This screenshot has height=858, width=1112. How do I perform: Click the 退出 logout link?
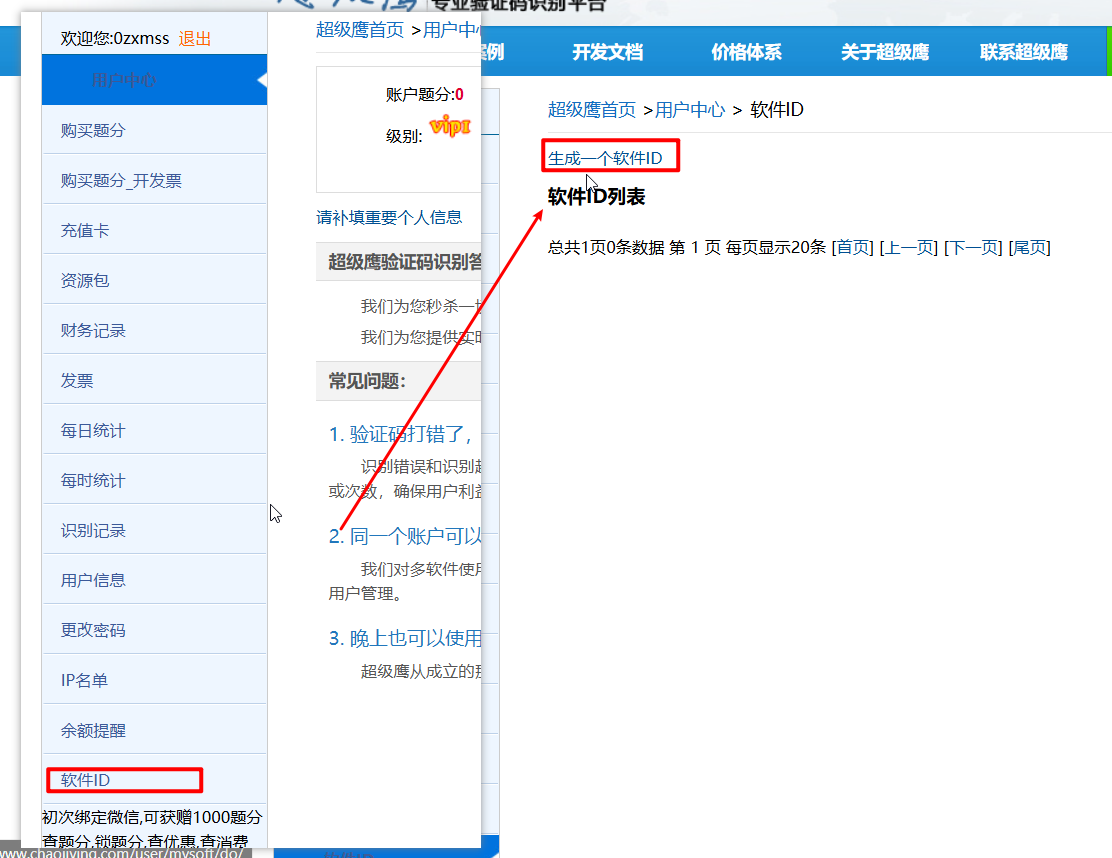click(195, 39)
